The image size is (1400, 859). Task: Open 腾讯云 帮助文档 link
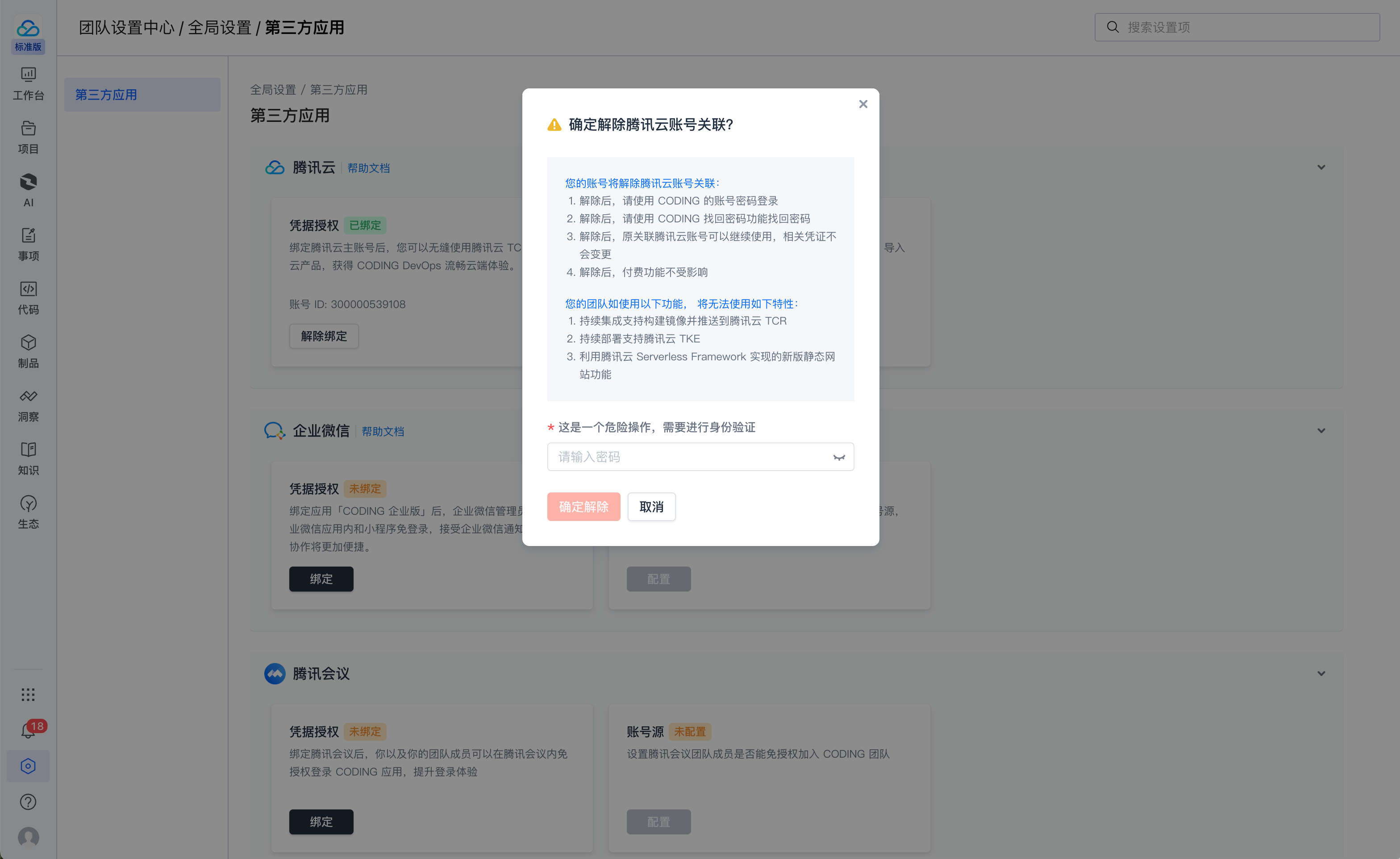pos(369,168)
